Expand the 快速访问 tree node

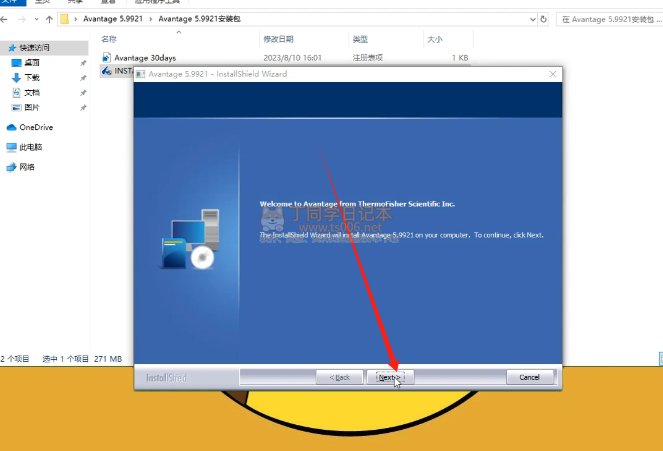point(4,47)
